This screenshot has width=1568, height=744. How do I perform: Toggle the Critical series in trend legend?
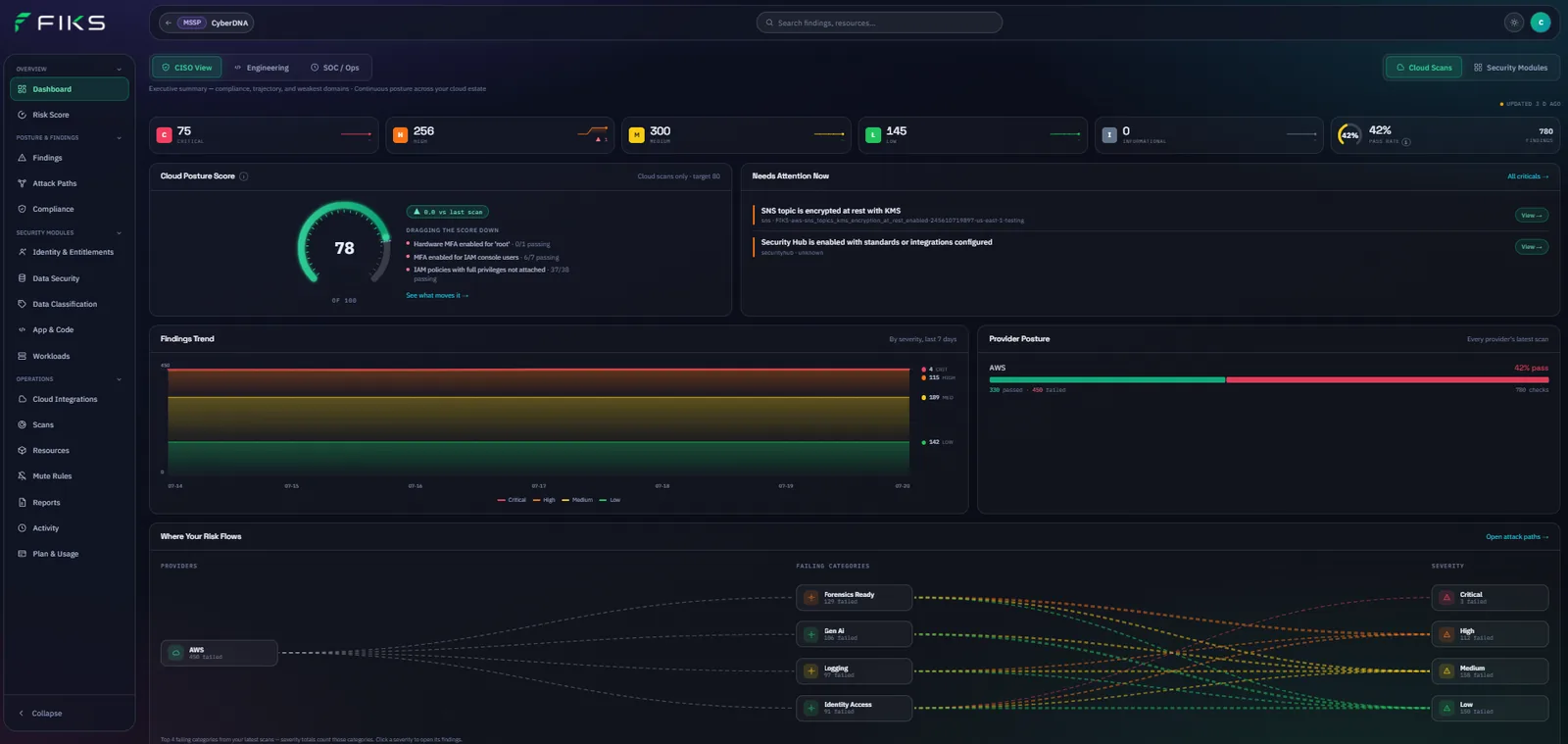click(512, 500)
